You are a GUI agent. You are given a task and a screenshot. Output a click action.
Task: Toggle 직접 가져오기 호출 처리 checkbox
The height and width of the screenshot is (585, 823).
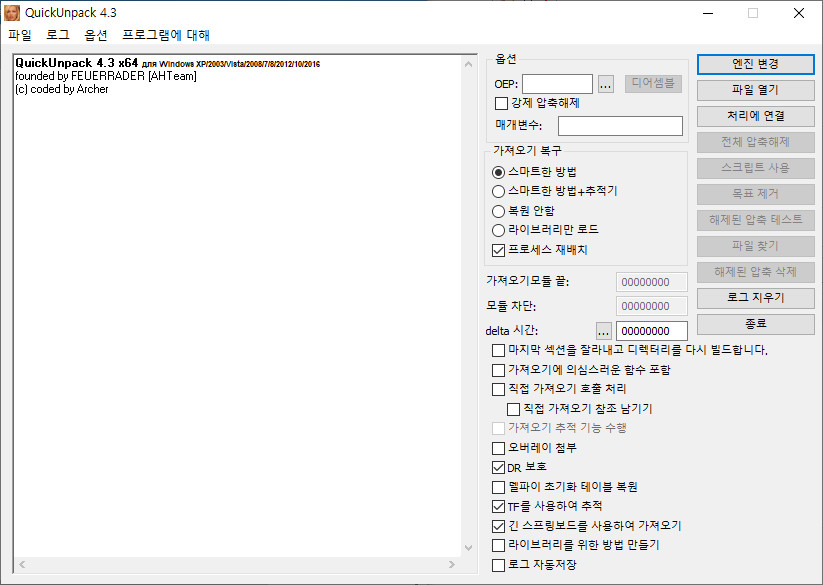click(x=498, y=389)
